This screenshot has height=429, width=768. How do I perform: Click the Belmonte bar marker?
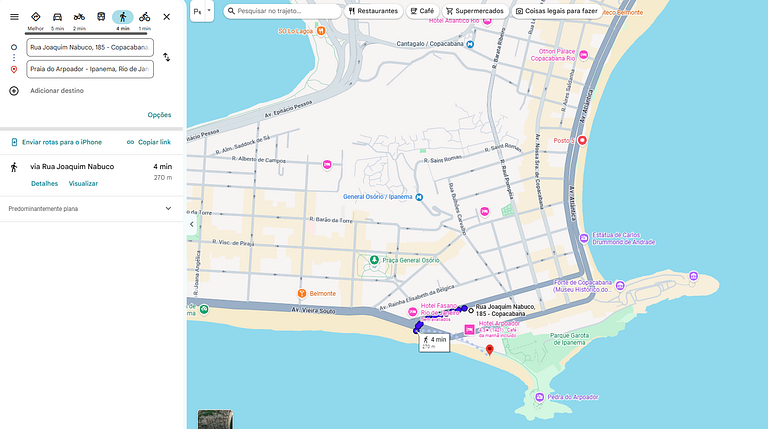(302, 293)
